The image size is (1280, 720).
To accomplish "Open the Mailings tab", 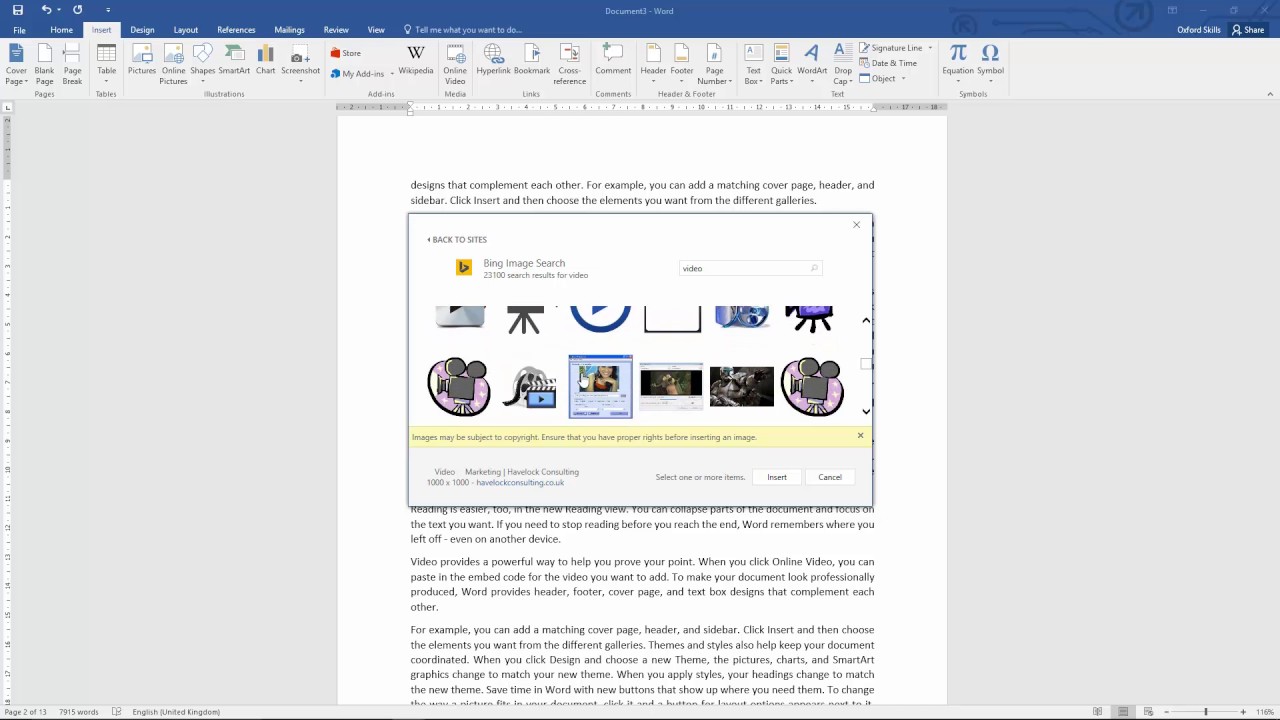I will point(290,30).
